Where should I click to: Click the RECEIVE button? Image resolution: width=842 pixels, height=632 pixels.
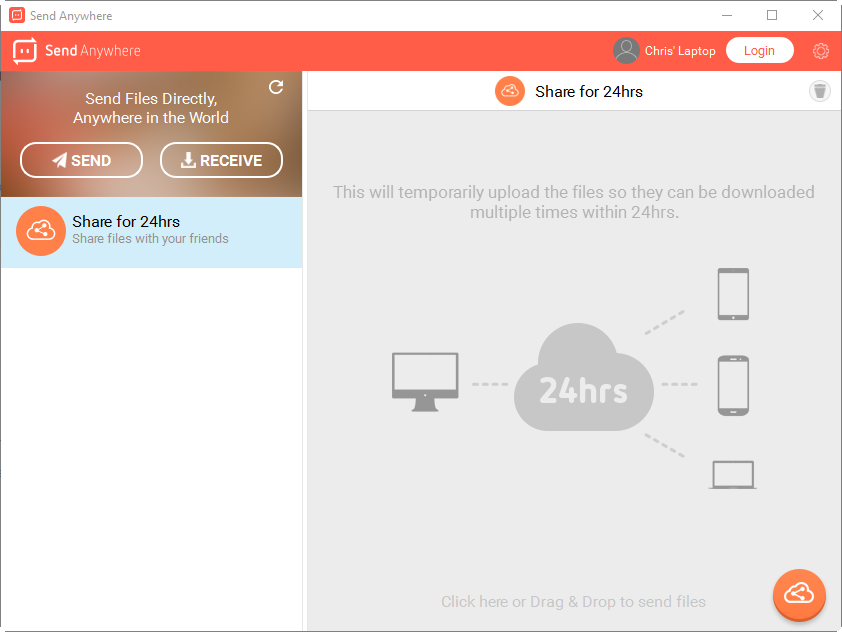click(x=221, y=160)
